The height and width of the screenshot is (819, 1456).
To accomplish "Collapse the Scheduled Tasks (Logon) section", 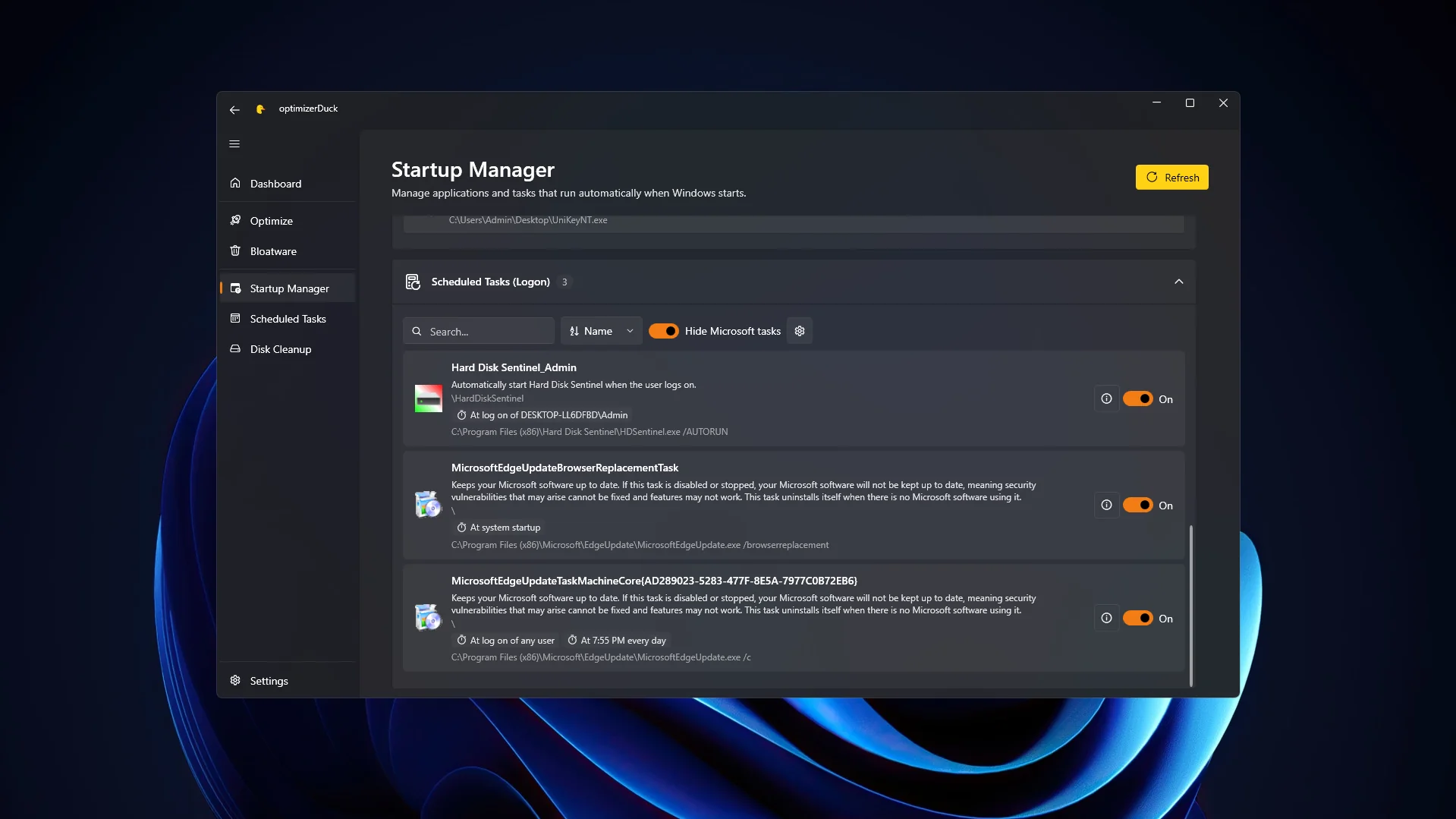I will tap(1178, 282).
